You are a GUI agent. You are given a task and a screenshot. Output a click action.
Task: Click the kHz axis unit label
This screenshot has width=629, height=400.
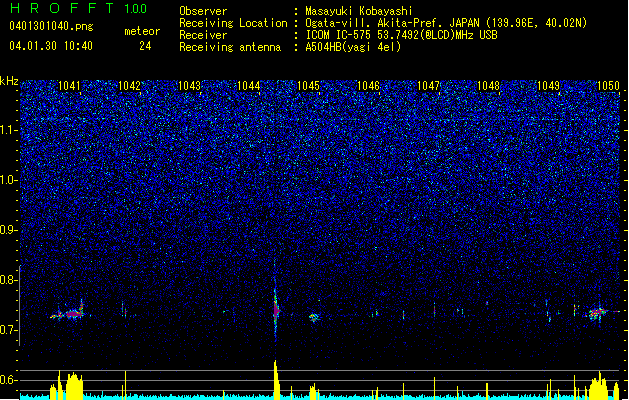coord(9,81)
